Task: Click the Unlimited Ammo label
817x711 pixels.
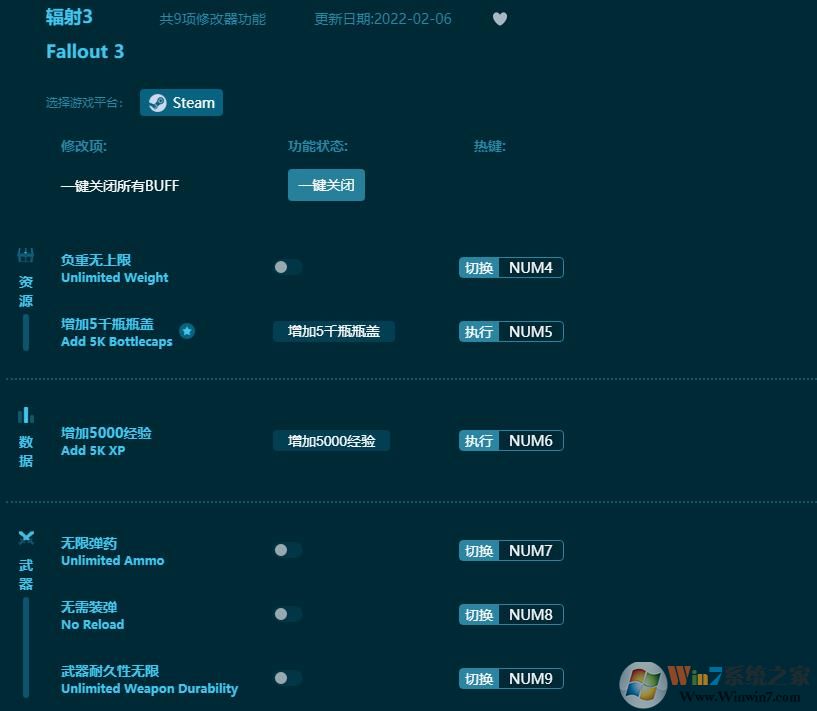Action: pyautogui.click(x=113, y=560)
